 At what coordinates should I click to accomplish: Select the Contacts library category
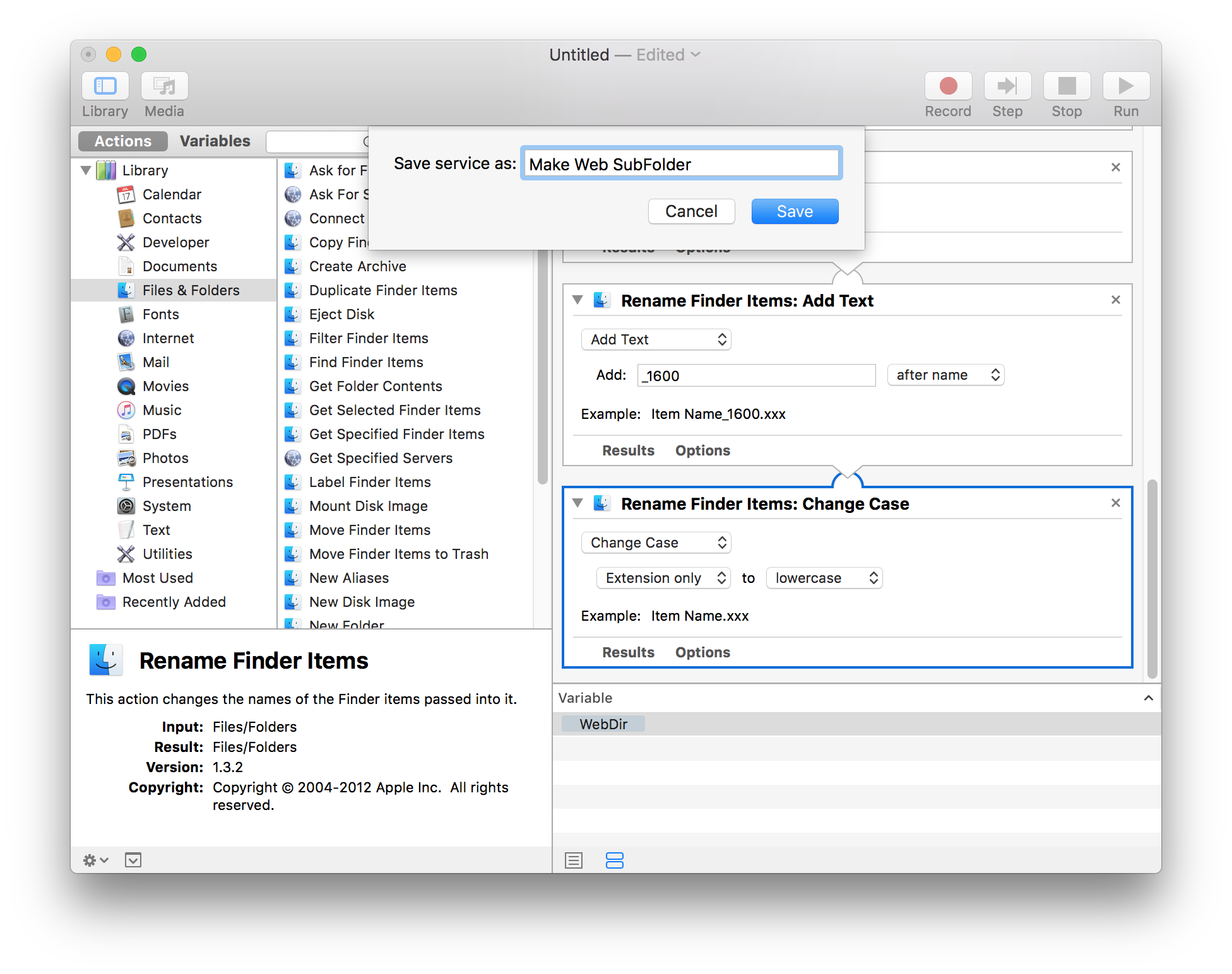(x=172, y=218)
